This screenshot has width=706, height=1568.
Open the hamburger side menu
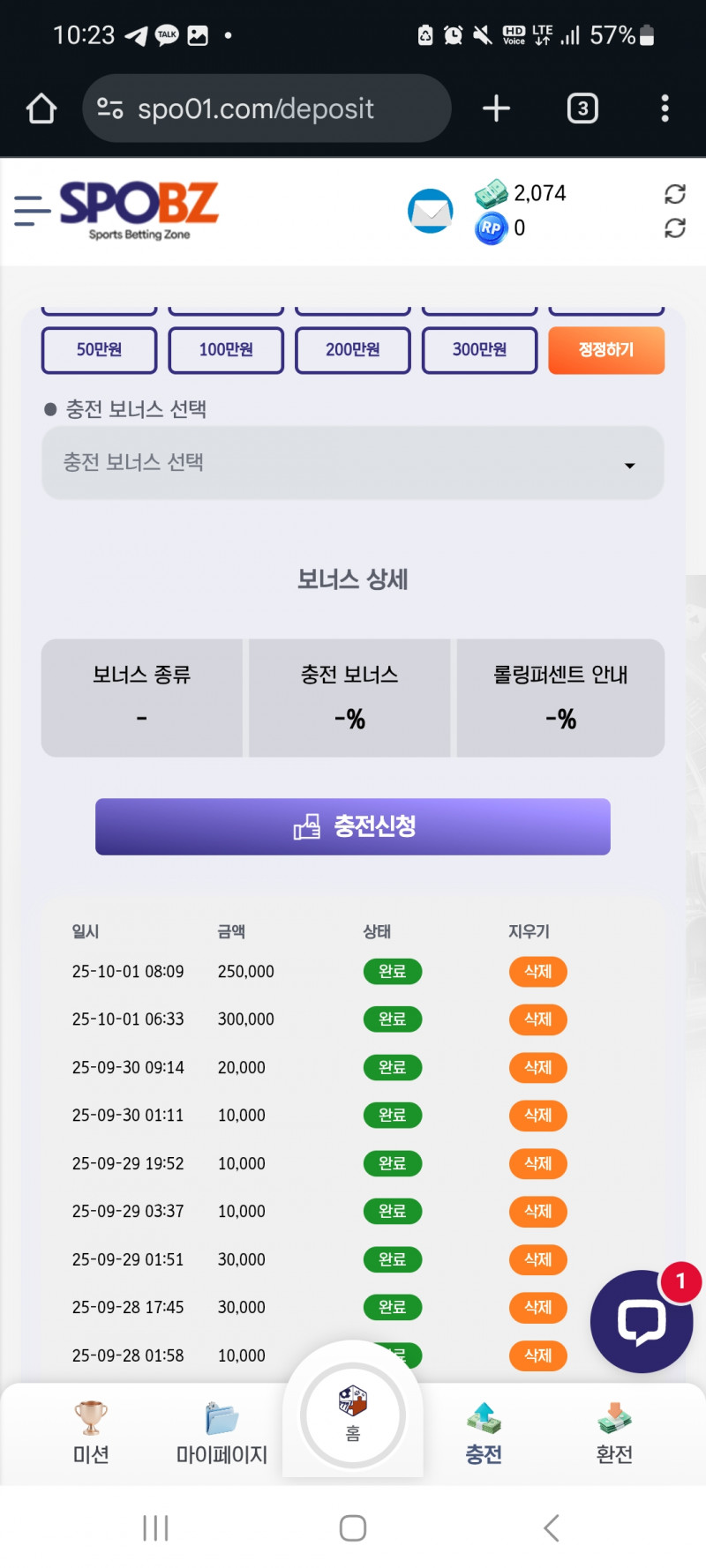[32, 211]
